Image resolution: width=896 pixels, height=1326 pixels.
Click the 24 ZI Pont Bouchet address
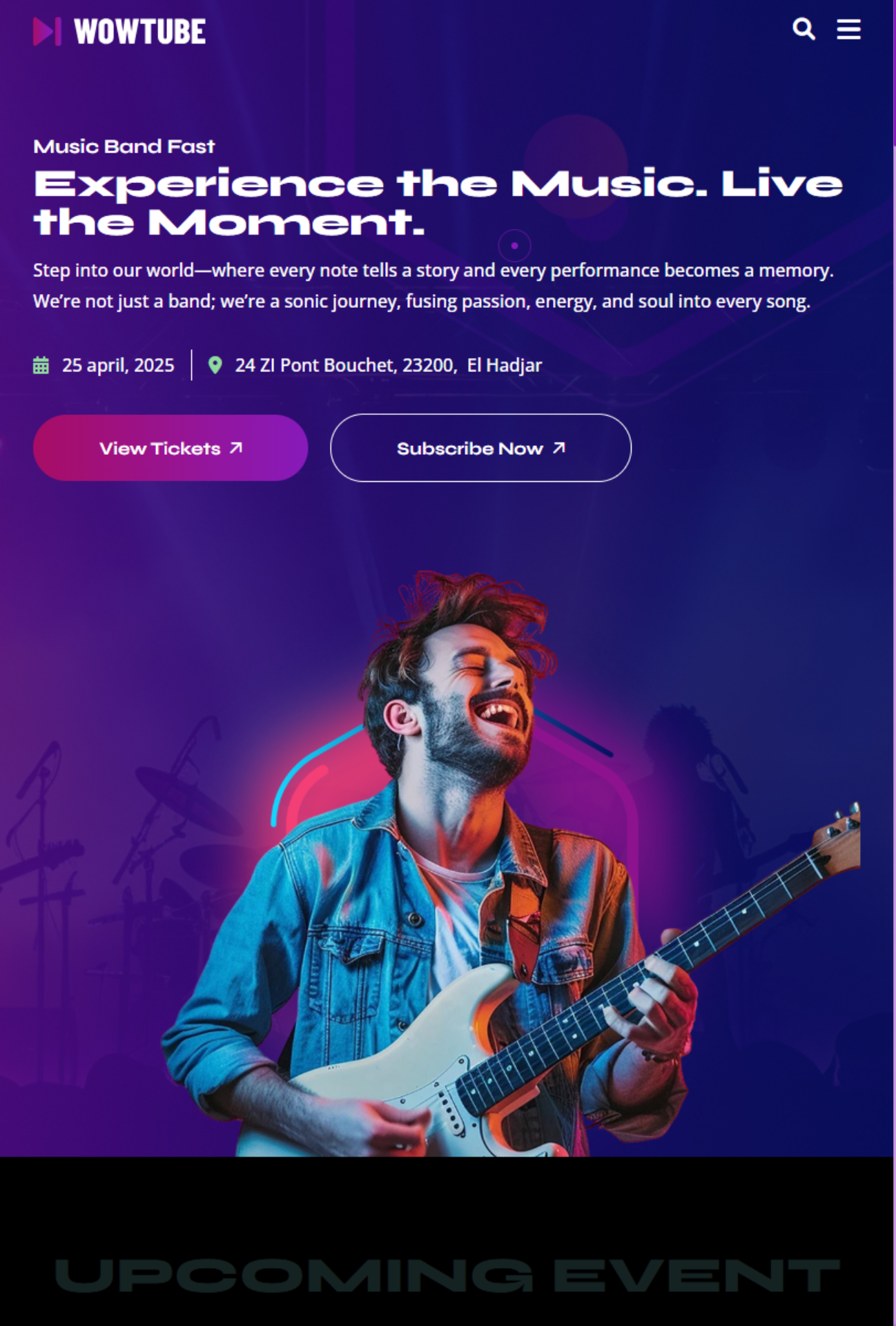coord(389,365)
